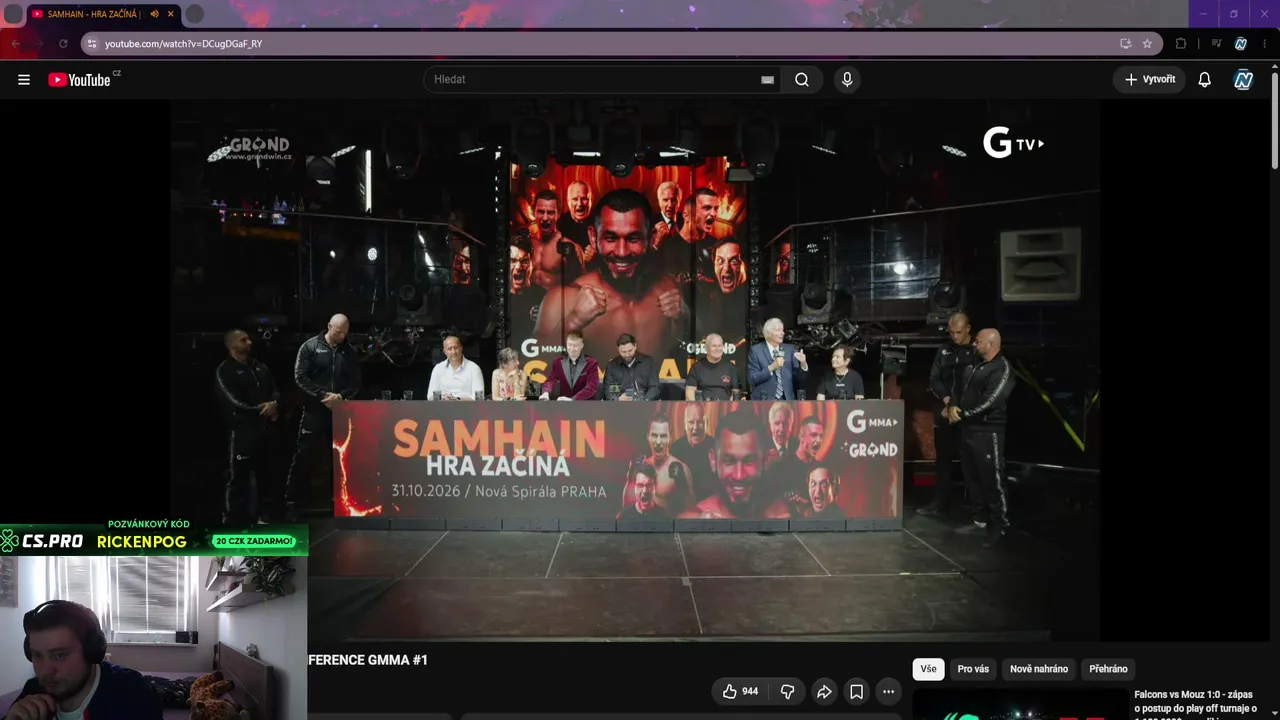Select the "Přehráno" filter chip
The height and width of the screenshot is (720, 1280).
click(1108, 669)
